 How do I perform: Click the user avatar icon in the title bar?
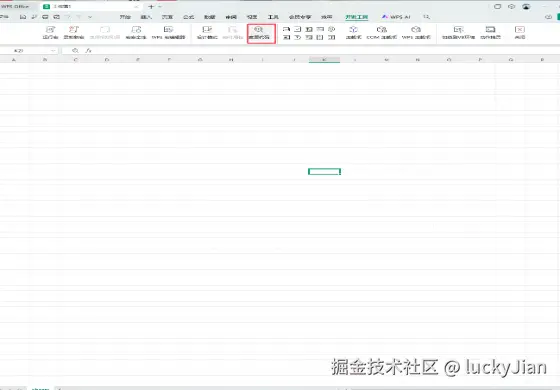(526, 6)
